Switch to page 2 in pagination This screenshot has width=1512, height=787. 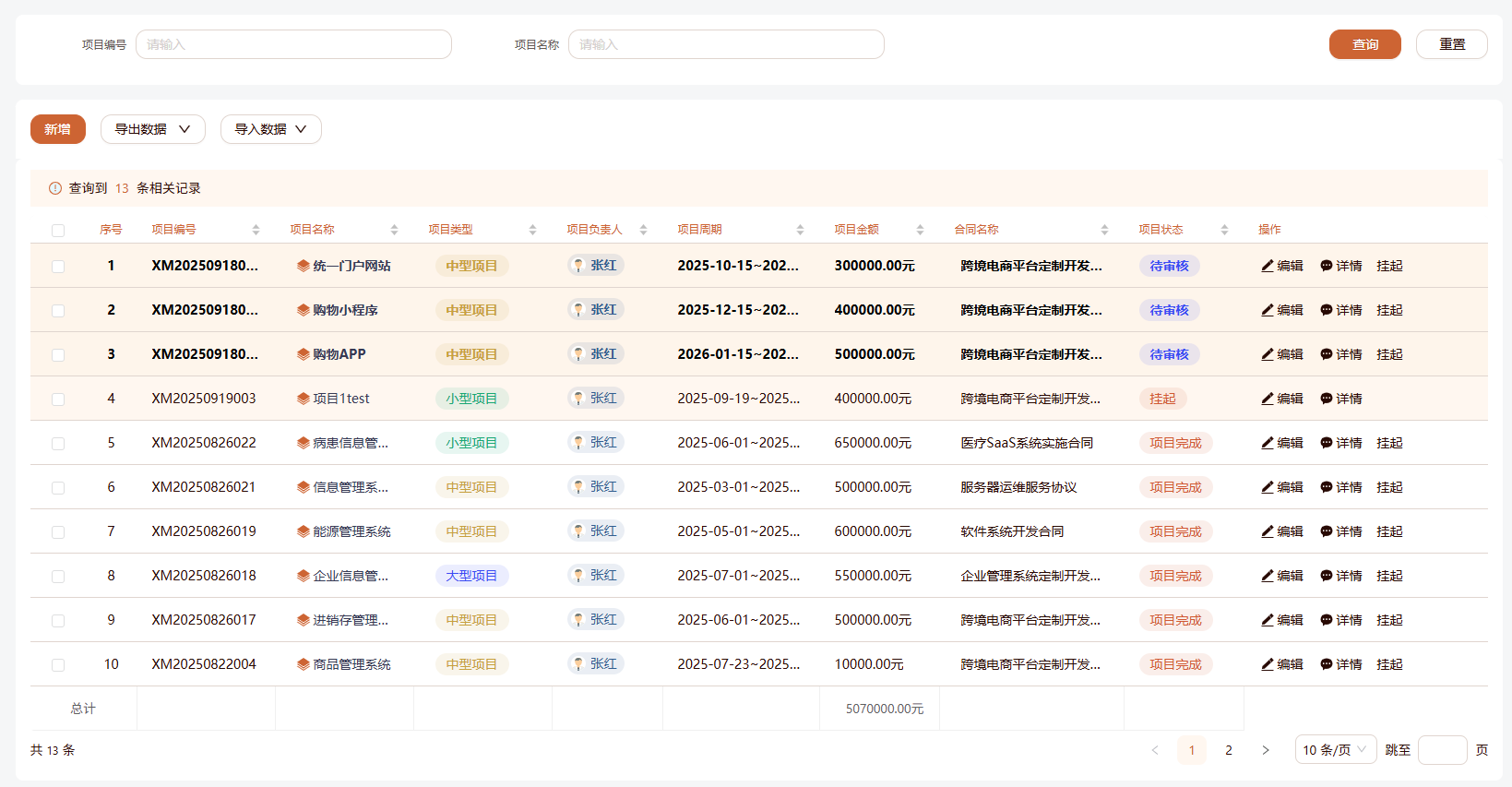(1229, 750)
